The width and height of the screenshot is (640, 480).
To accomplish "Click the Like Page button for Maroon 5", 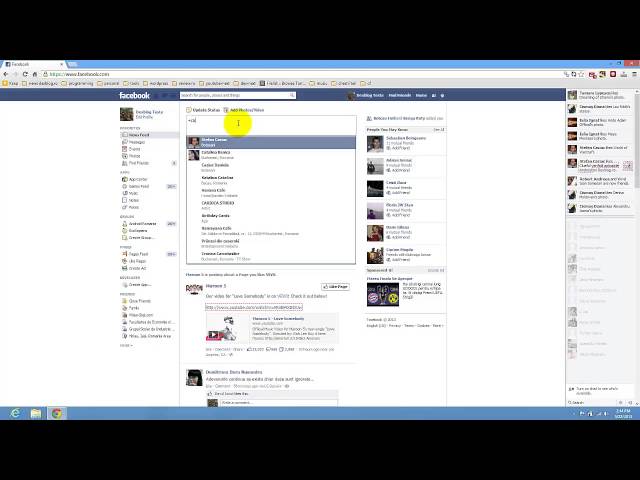I will pyautogui.click(x=335, y=287).
